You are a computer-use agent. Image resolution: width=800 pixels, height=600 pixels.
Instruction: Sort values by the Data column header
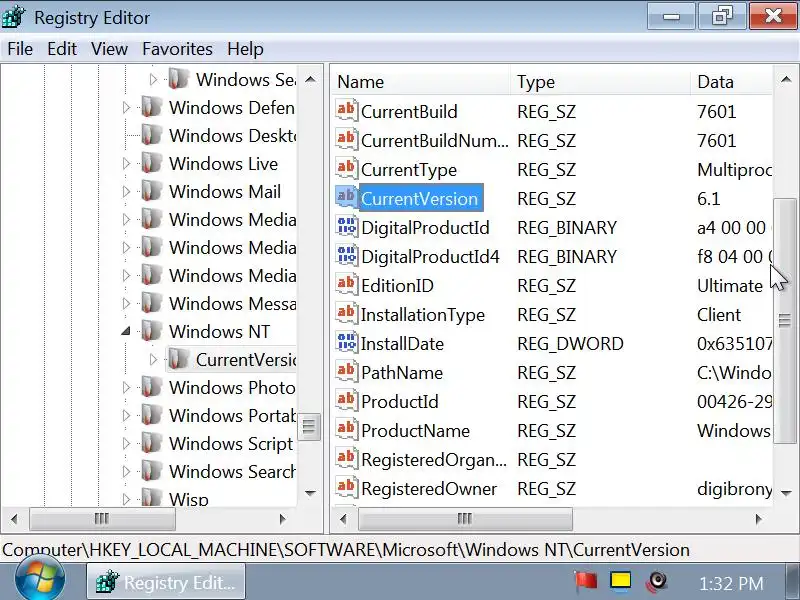pyautogui.click(x=732, y=82)
